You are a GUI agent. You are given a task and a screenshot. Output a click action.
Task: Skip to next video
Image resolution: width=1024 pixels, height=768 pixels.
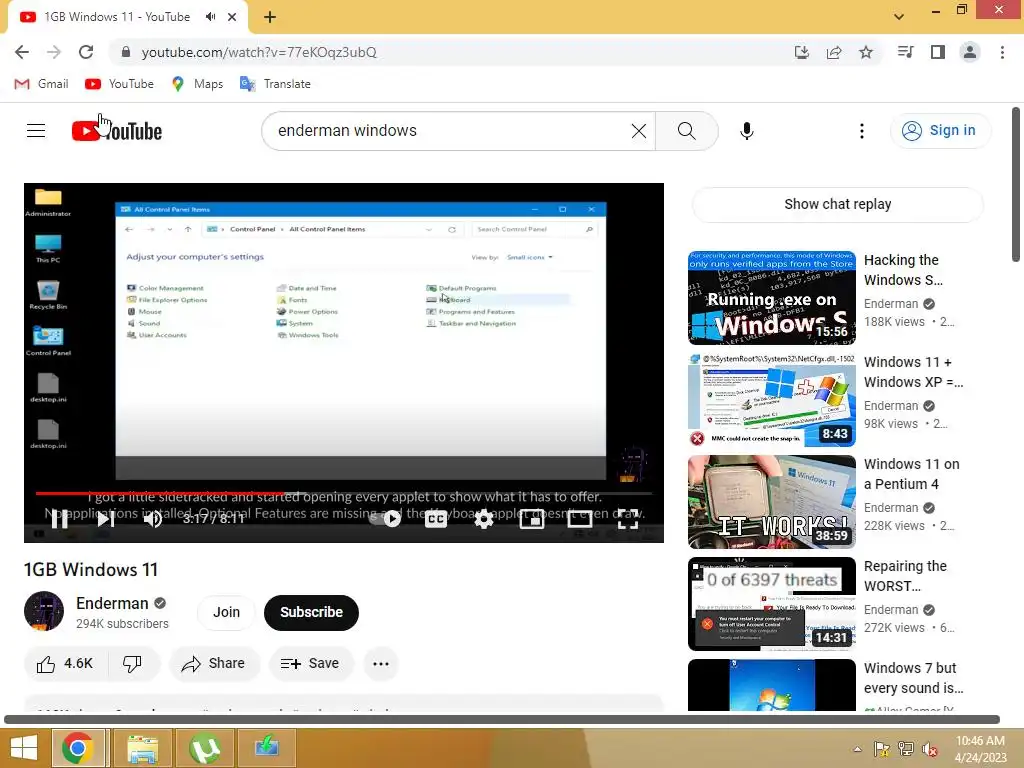[x=106, y=519]
